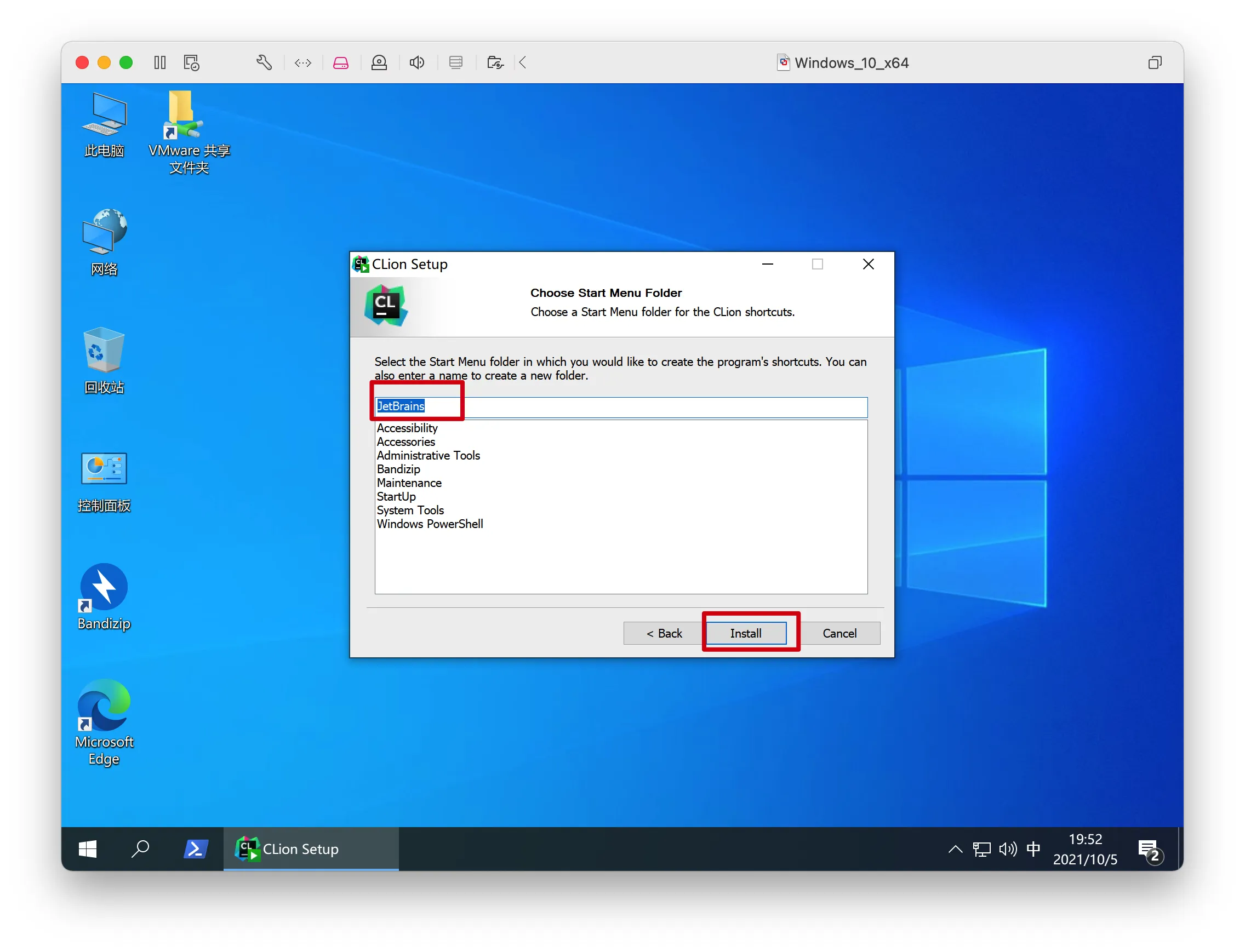Go back with the Back button
The width and height of the screenshot is (1245, 952).
coord(664,633)
